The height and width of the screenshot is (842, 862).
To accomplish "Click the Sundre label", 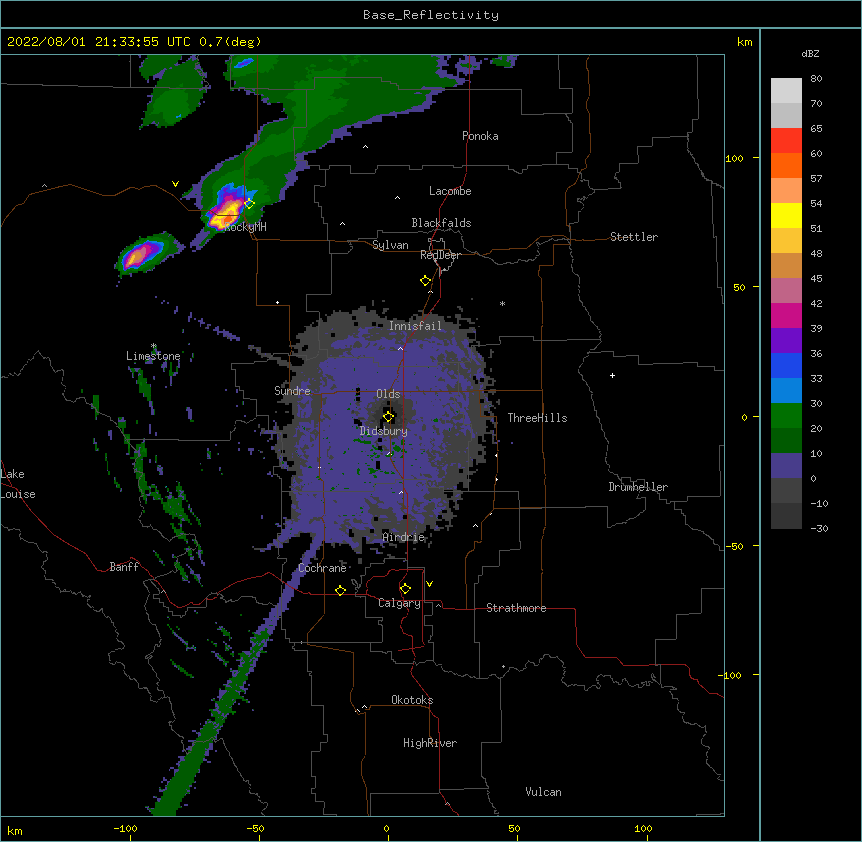I will [x=292, y=391].
